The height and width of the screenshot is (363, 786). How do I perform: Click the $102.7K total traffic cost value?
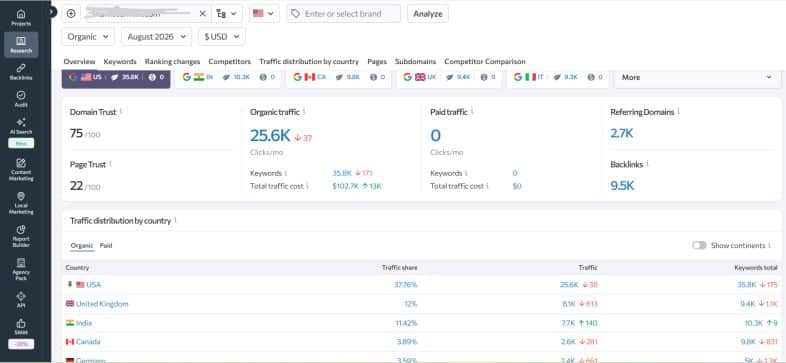(x=345, y=186)
